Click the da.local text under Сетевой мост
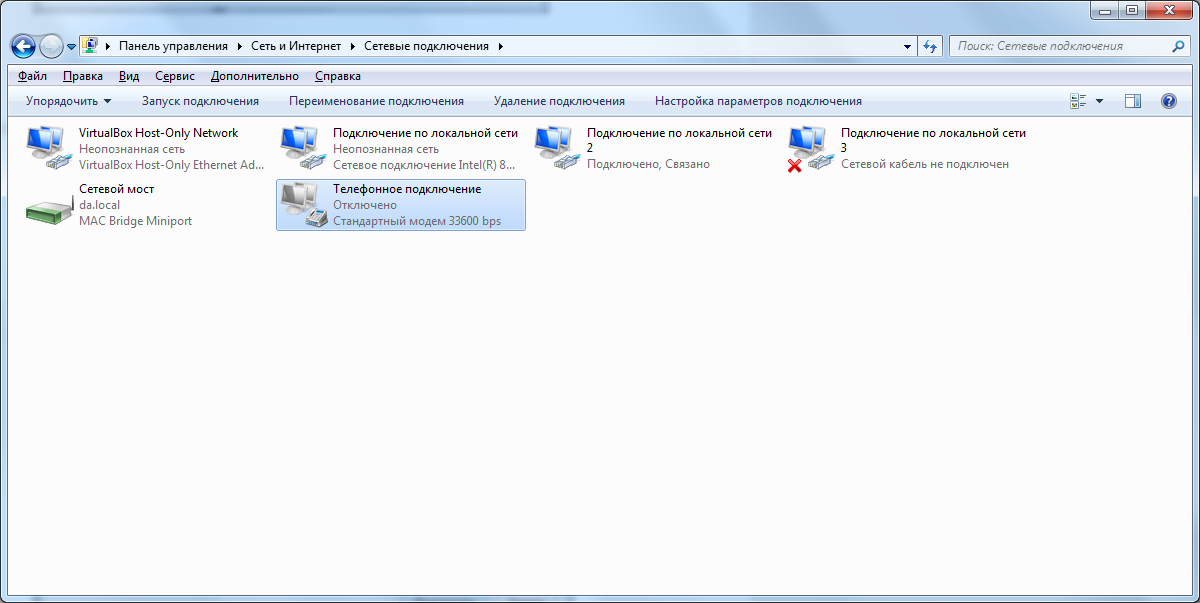The width and height of the screenshot is (1200, 603). coord(100,205)
